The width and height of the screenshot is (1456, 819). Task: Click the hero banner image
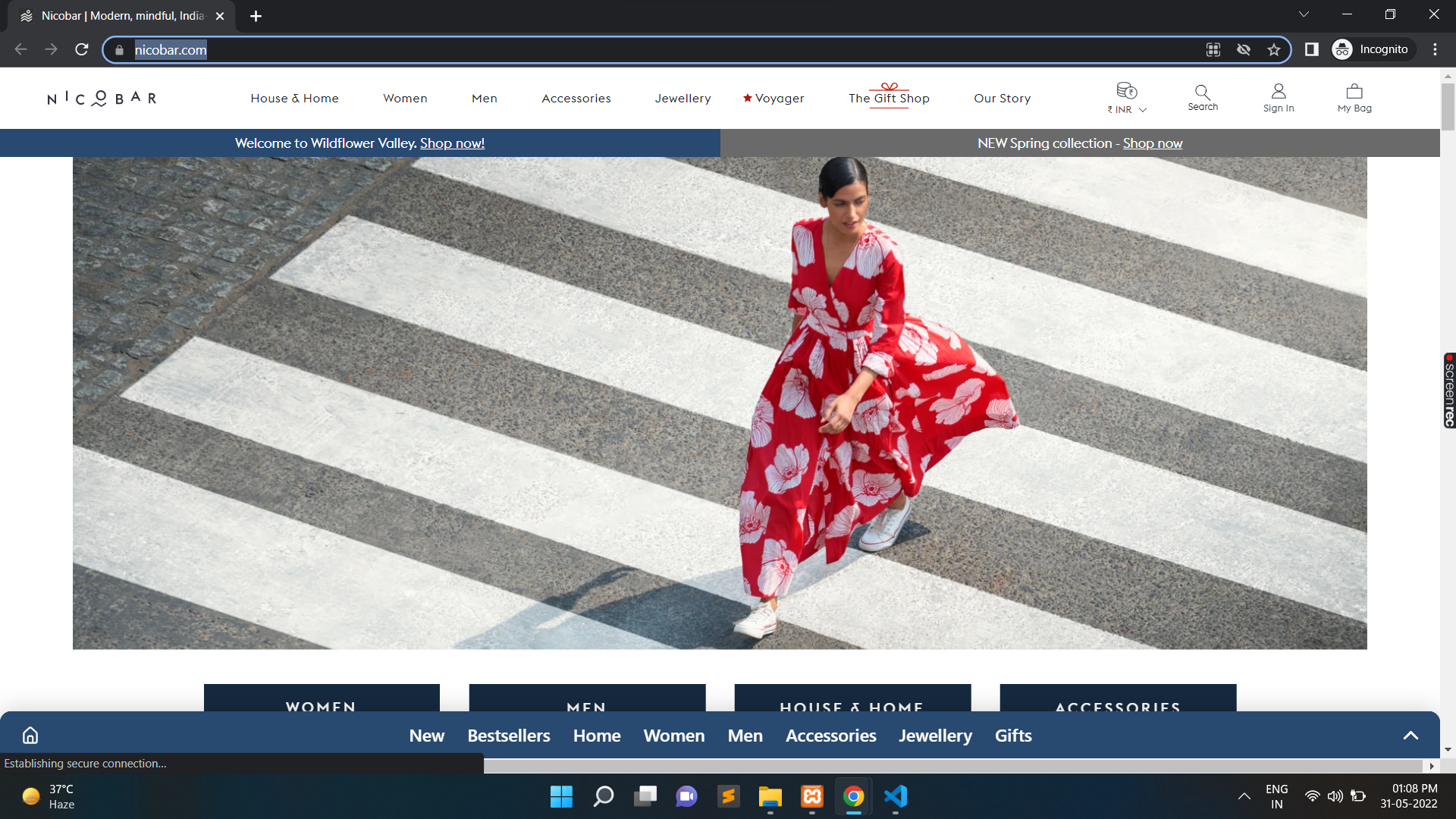(720, 403)
